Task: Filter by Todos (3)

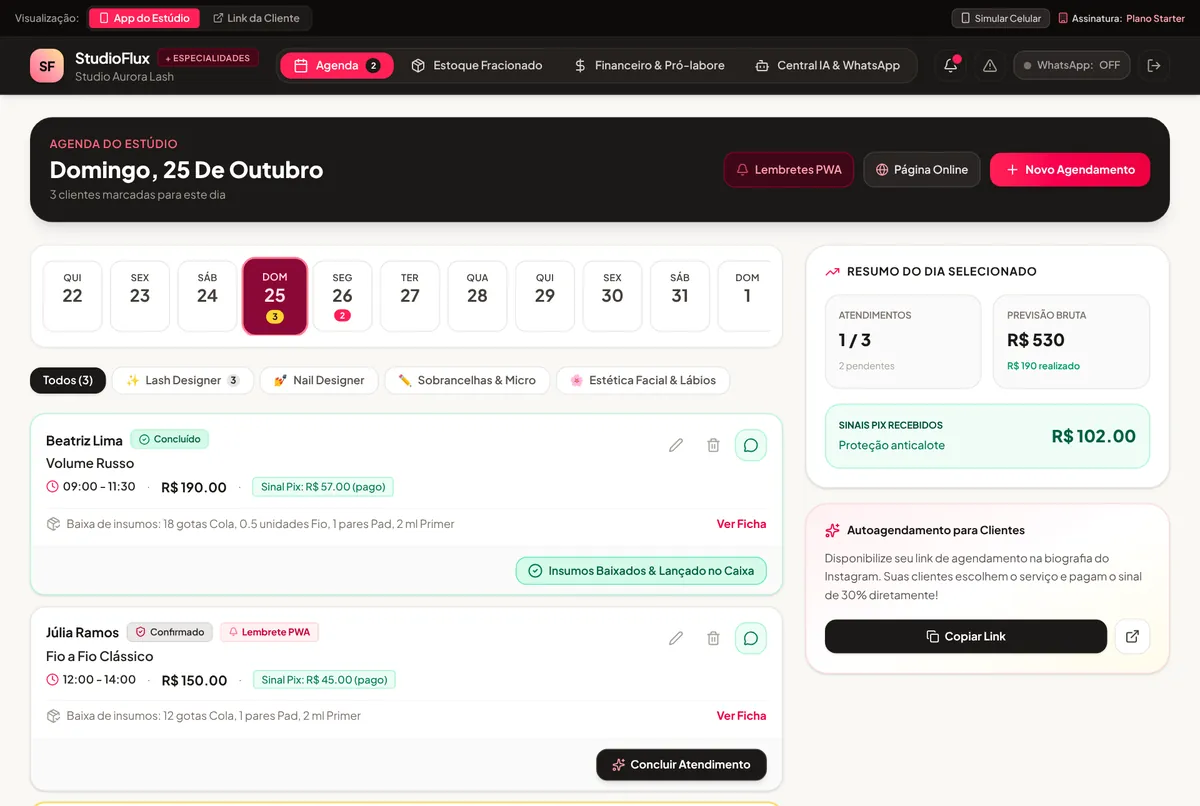Action: (68, 380)
